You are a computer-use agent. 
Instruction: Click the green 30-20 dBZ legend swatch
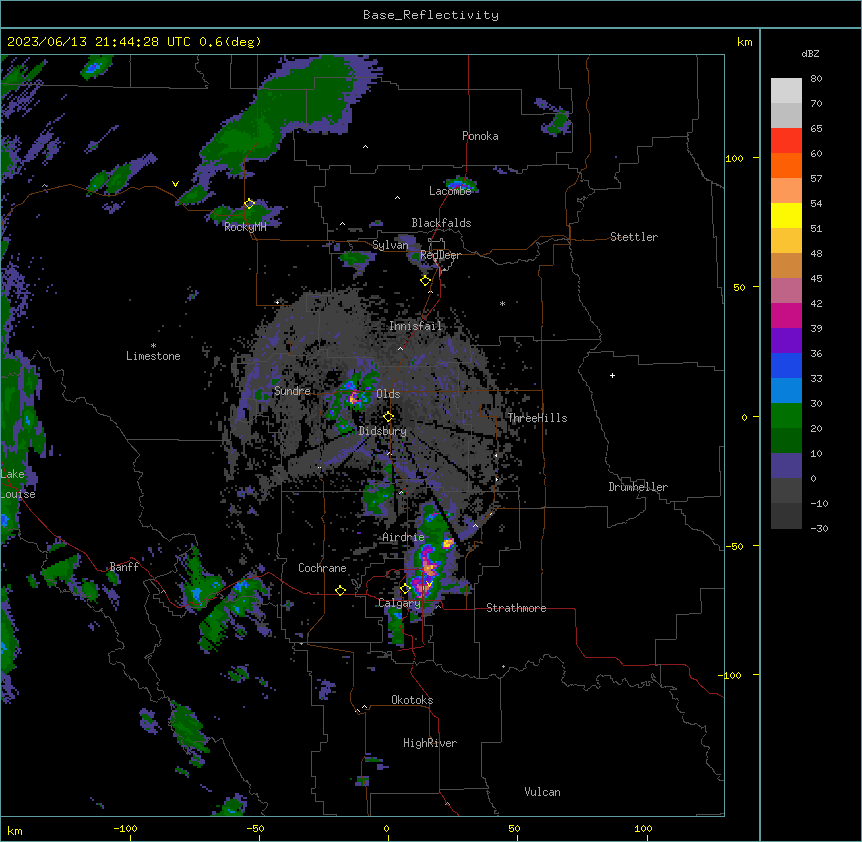point(786,416)
